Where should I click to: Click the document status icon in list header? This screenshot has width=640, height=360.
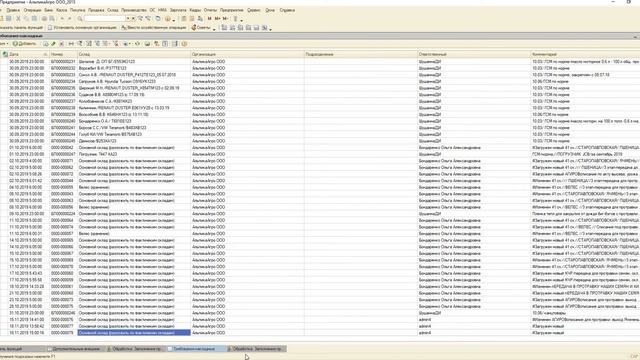click(5, 54)
